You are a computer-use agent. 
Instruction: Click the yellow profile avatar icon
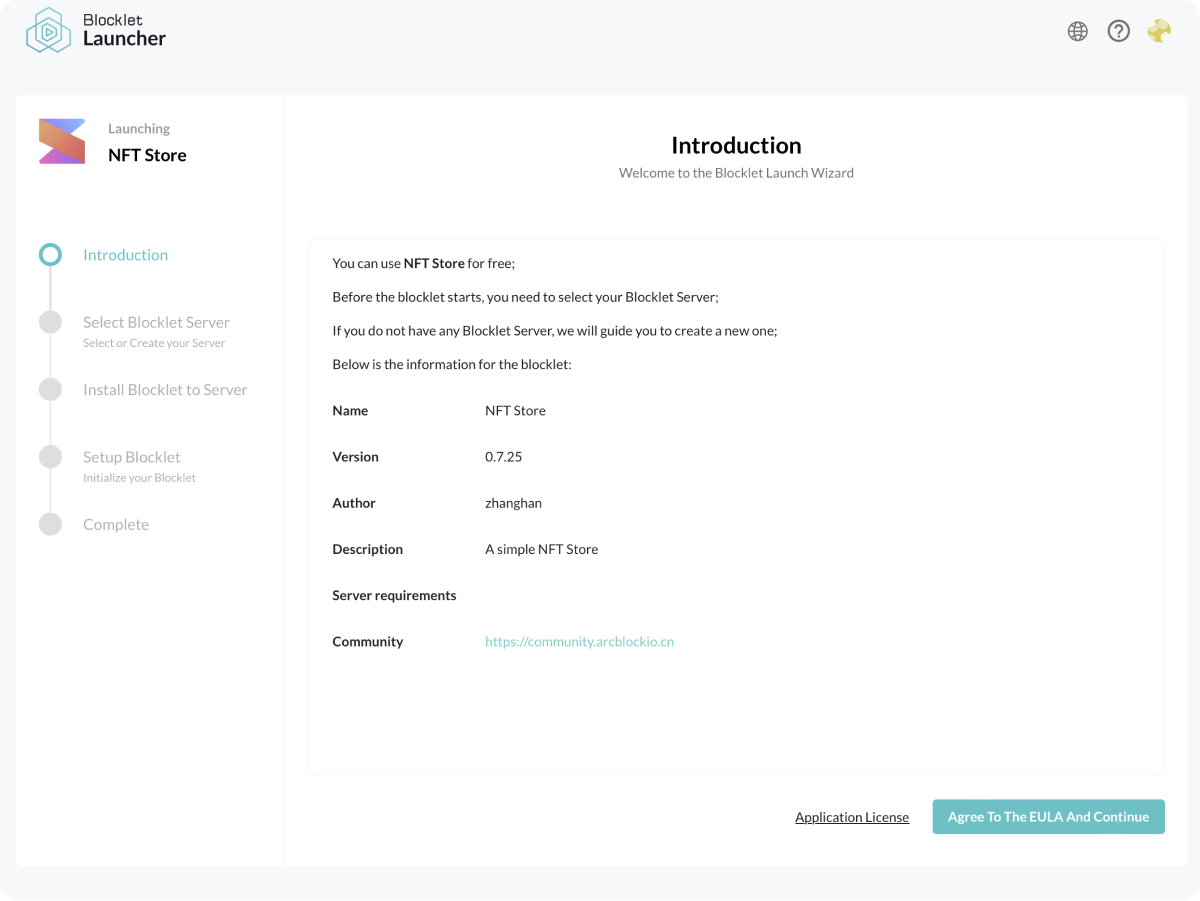1158,31
